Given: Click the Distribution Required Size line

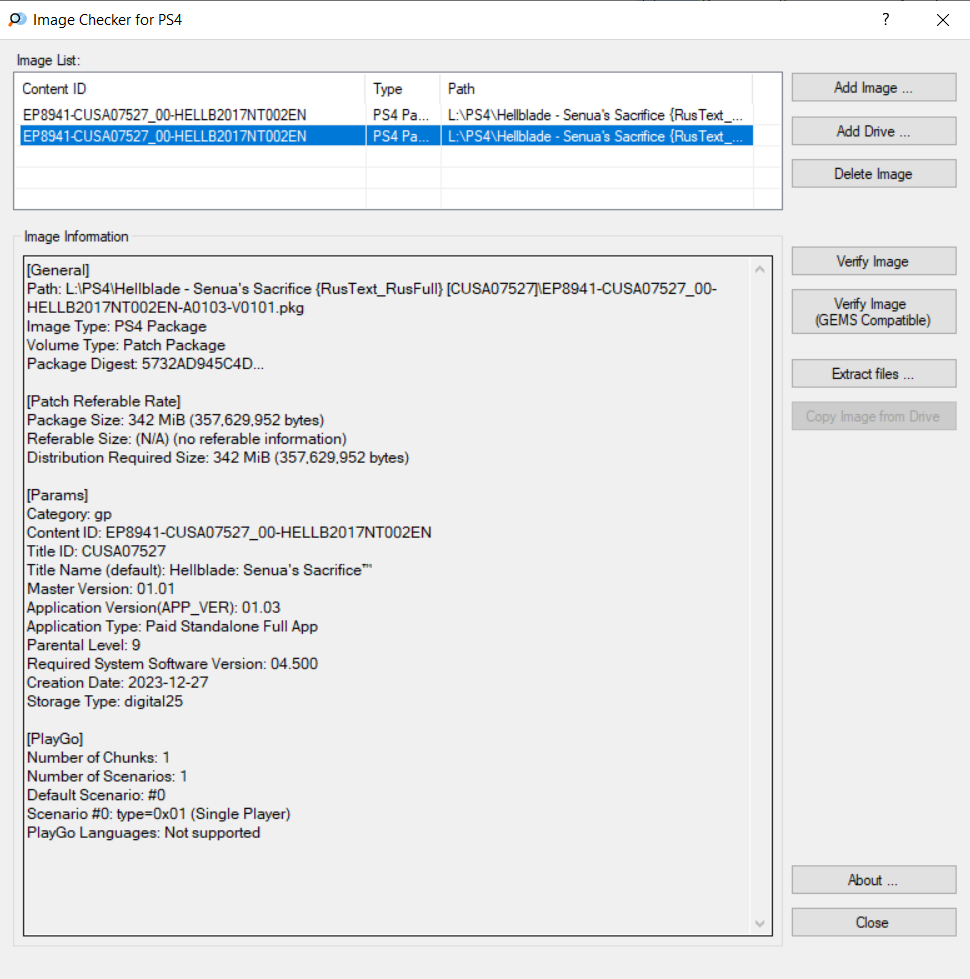Looking at the screenshot, I should (x=218, y=458).
